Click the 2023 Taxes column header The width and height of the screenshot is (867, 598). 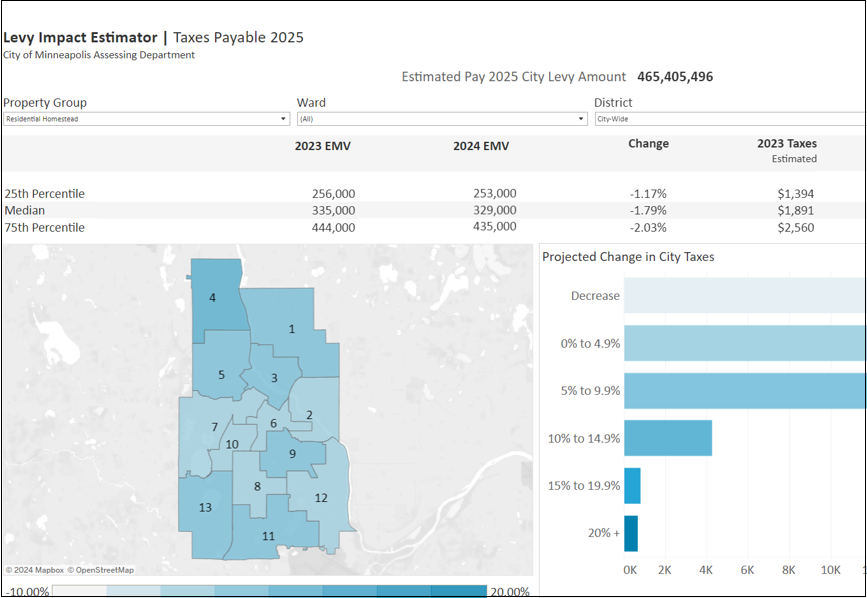tap(787, 144)
